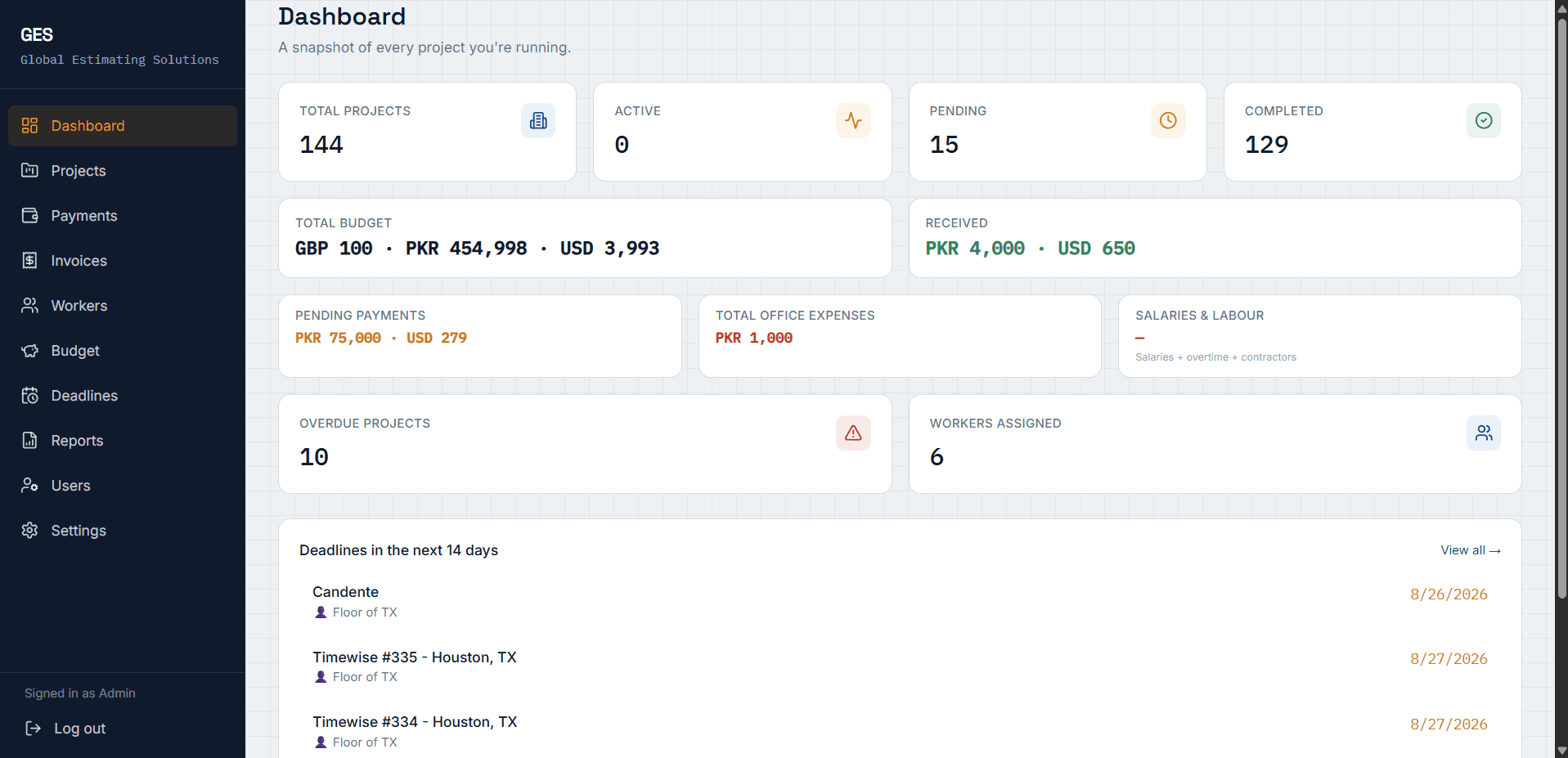Go to Reports
Image resolution: width=1568 pixels, height=758 pixels.
click(x=123, y=441)
